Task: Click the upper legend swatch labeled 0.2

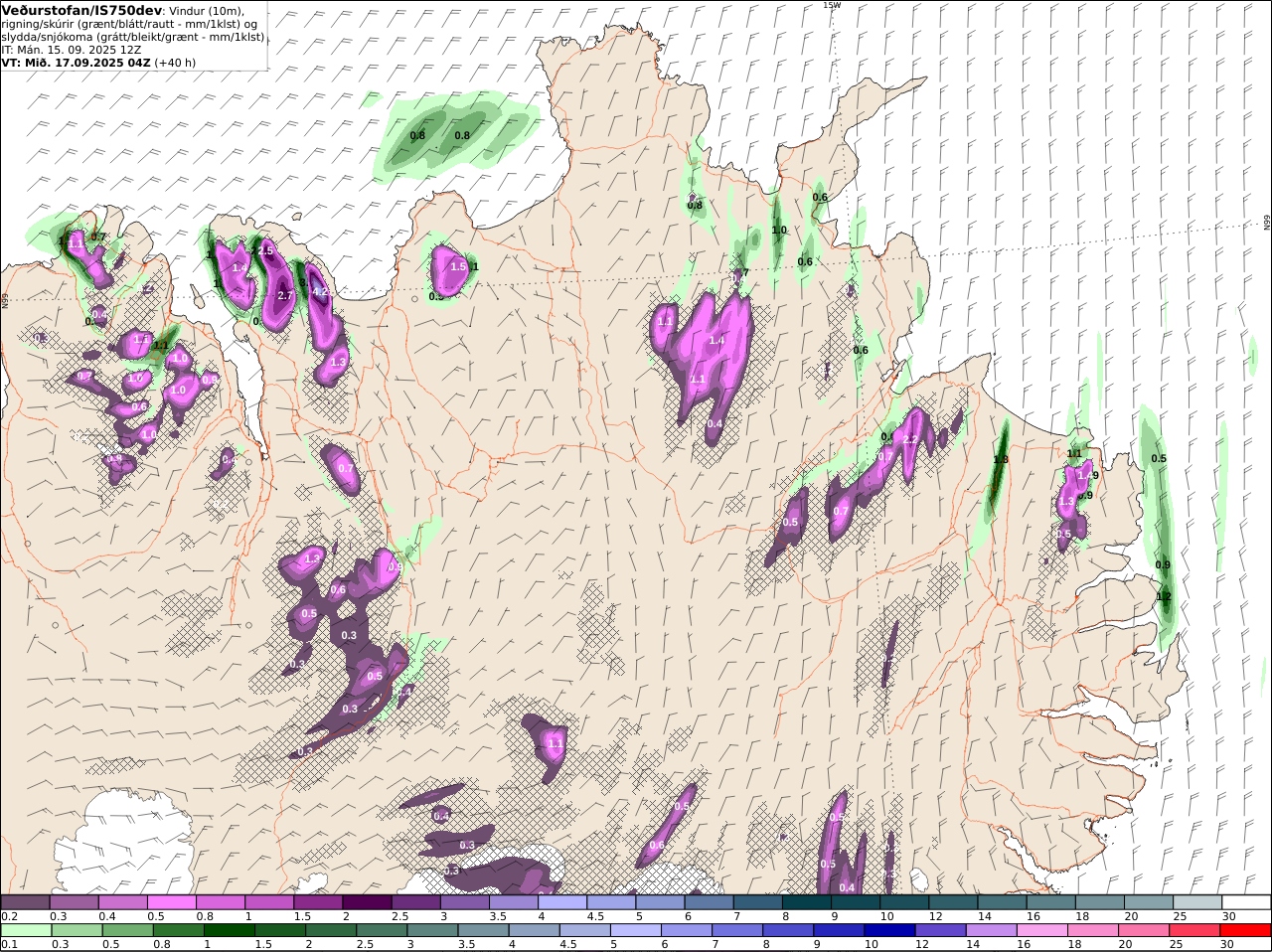Action: pos(25,901)
